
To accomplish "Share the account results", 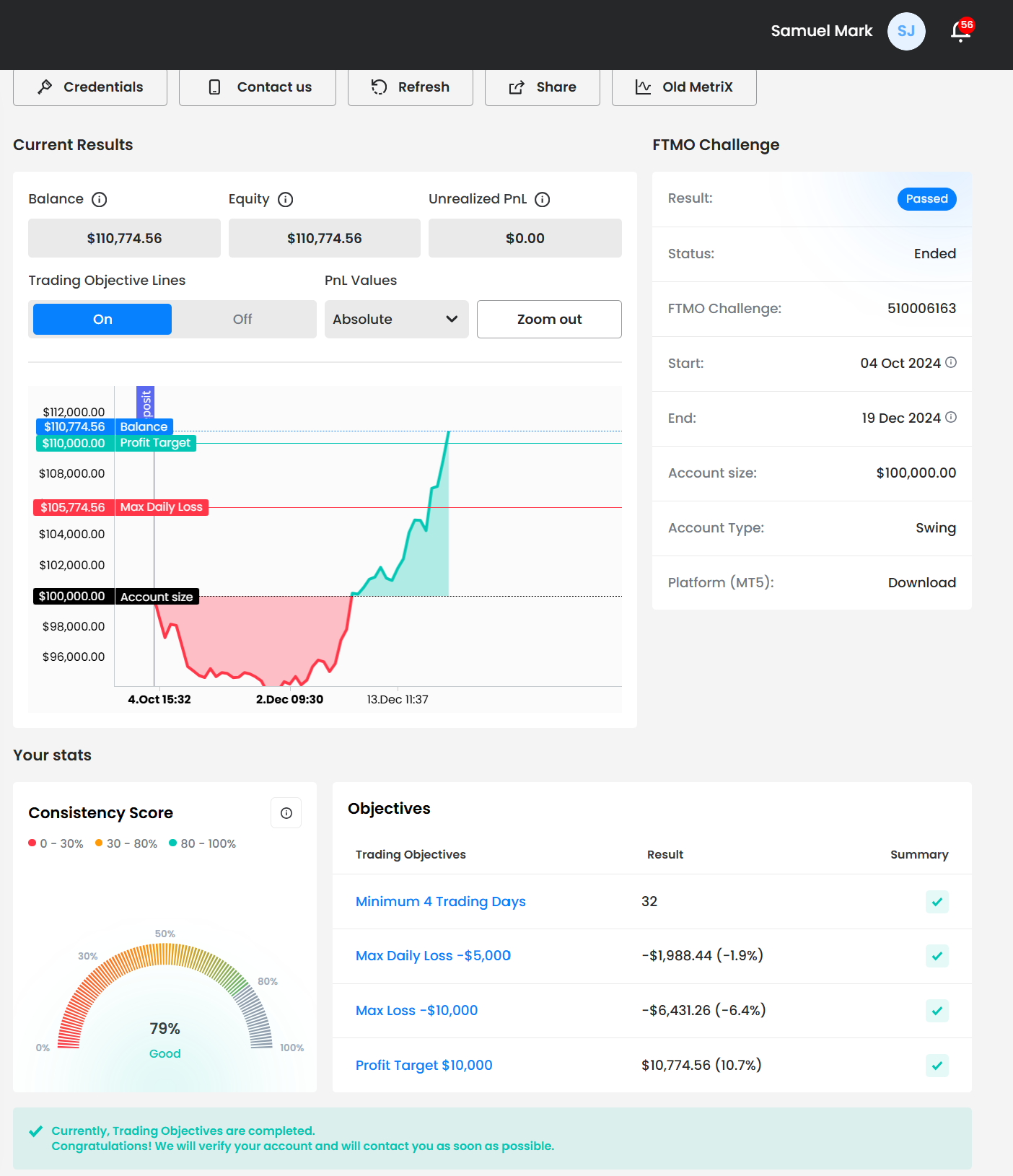I will click(543, 87).
